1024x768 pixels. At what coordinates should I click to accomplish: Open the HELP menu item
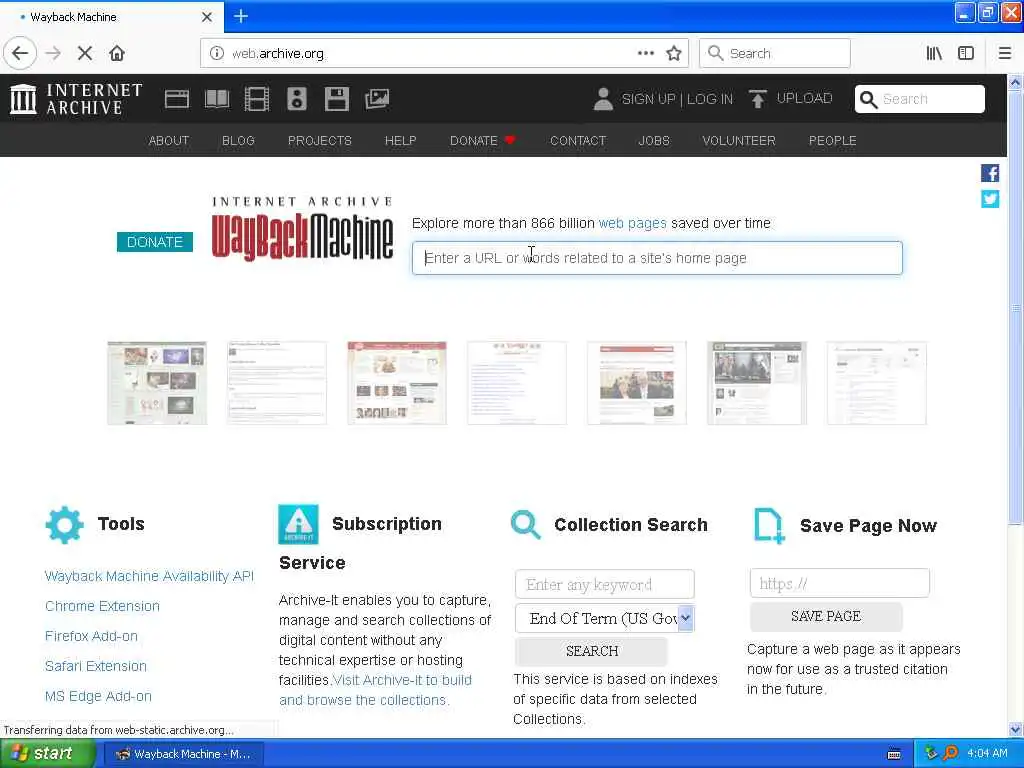tap(400, 140)
